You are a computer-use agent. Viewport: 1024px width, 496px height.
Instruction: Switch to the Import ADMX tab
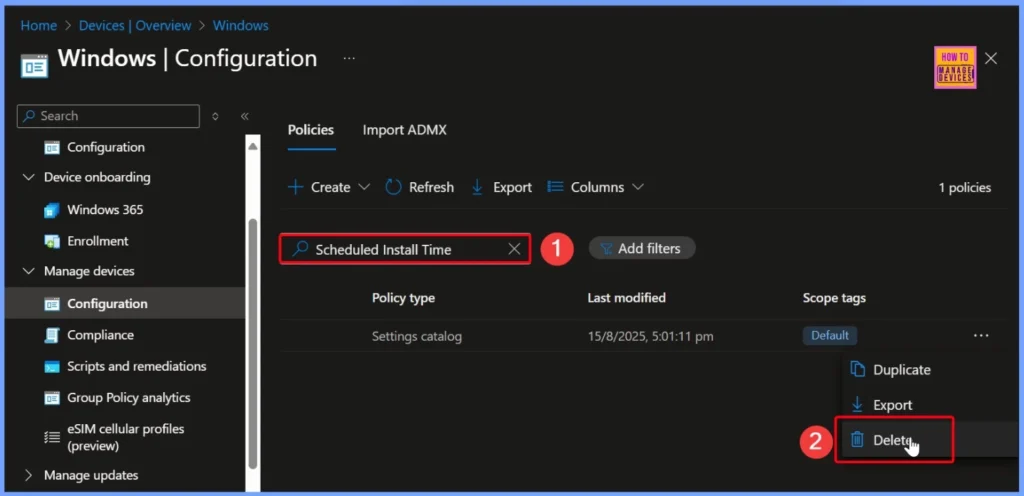(404, 130)
